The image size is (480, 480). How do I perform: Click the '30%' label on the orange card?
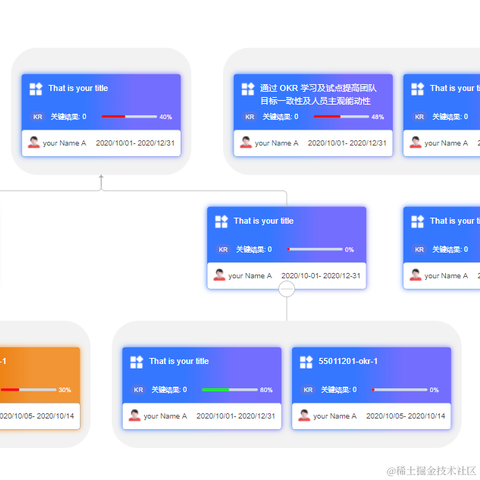[x=65, y=390]
